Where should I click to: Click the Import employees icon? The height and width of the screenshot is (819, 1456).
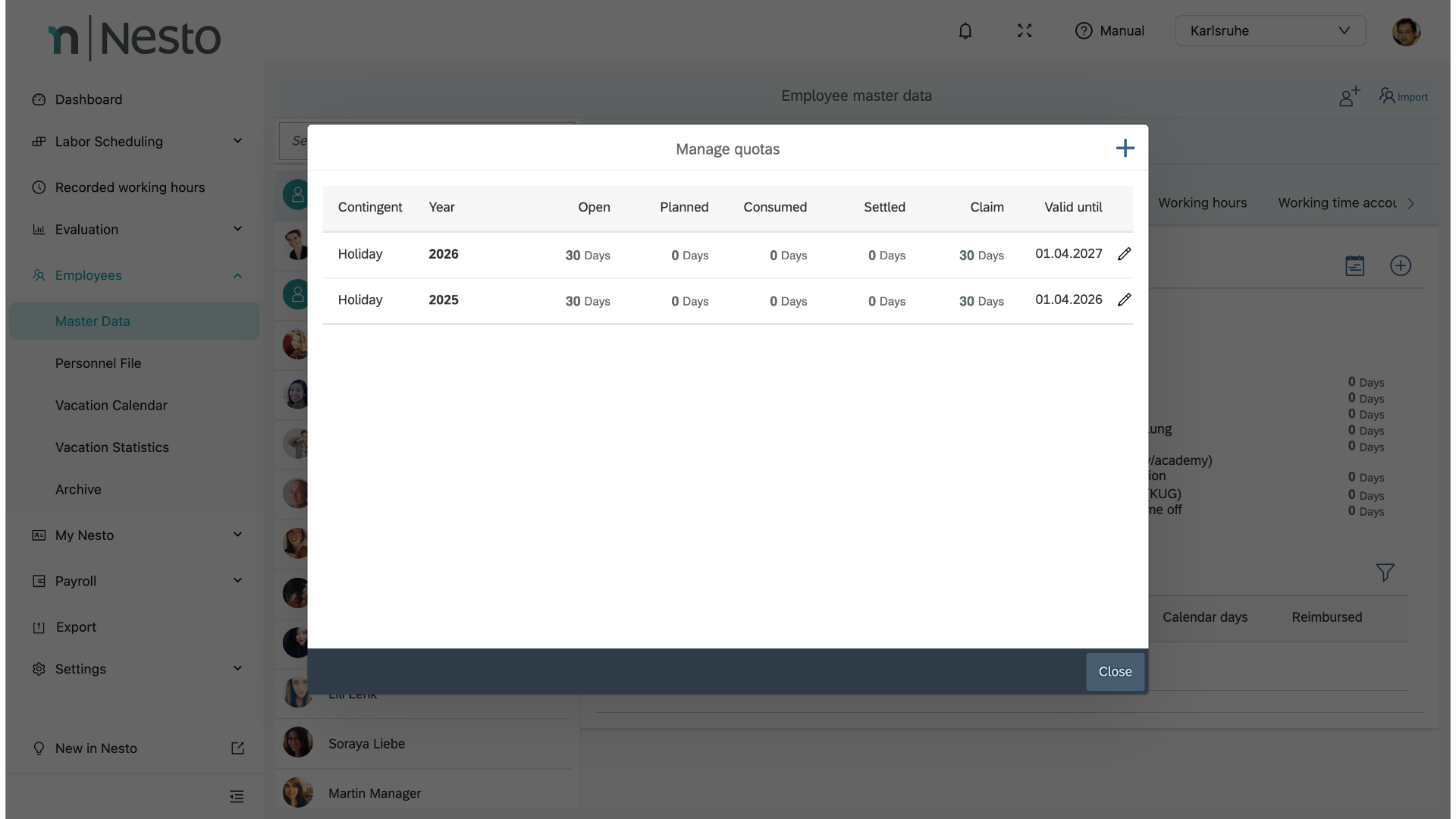coord(1403,96)
